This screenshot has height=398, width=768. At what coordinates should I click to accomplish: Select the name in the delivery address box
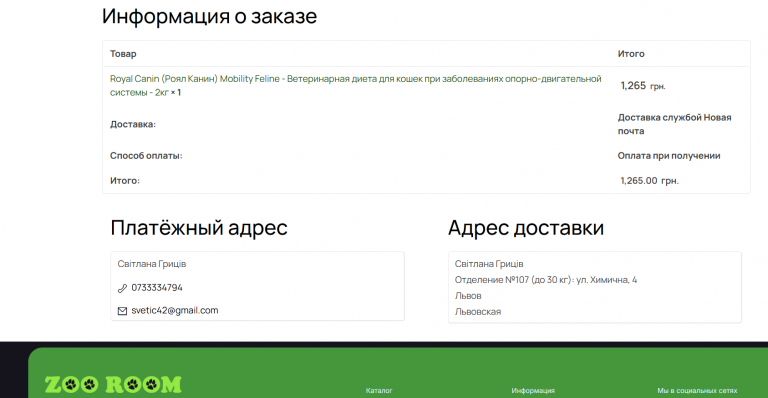(489, 264)
